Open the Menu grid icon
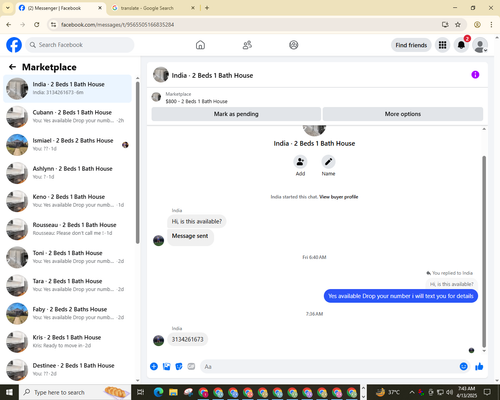Screen dimensions: 500x400 pos(442,45)
